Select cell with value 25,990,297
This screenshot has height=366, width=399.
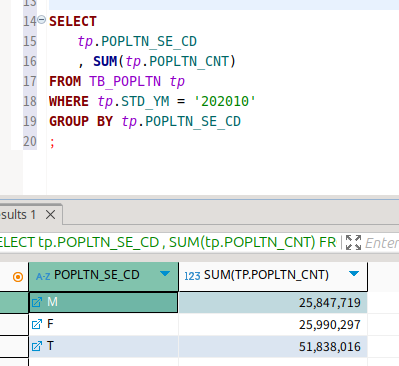pyautogui.click(x=273, y=324)
